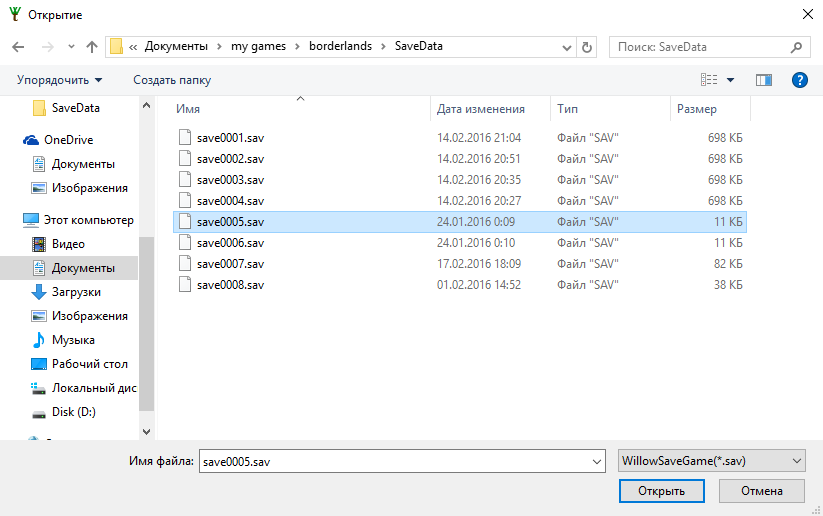
Task: Expand the Упорядочить menu
Action: pyautogui.click(x=59, y=80)
